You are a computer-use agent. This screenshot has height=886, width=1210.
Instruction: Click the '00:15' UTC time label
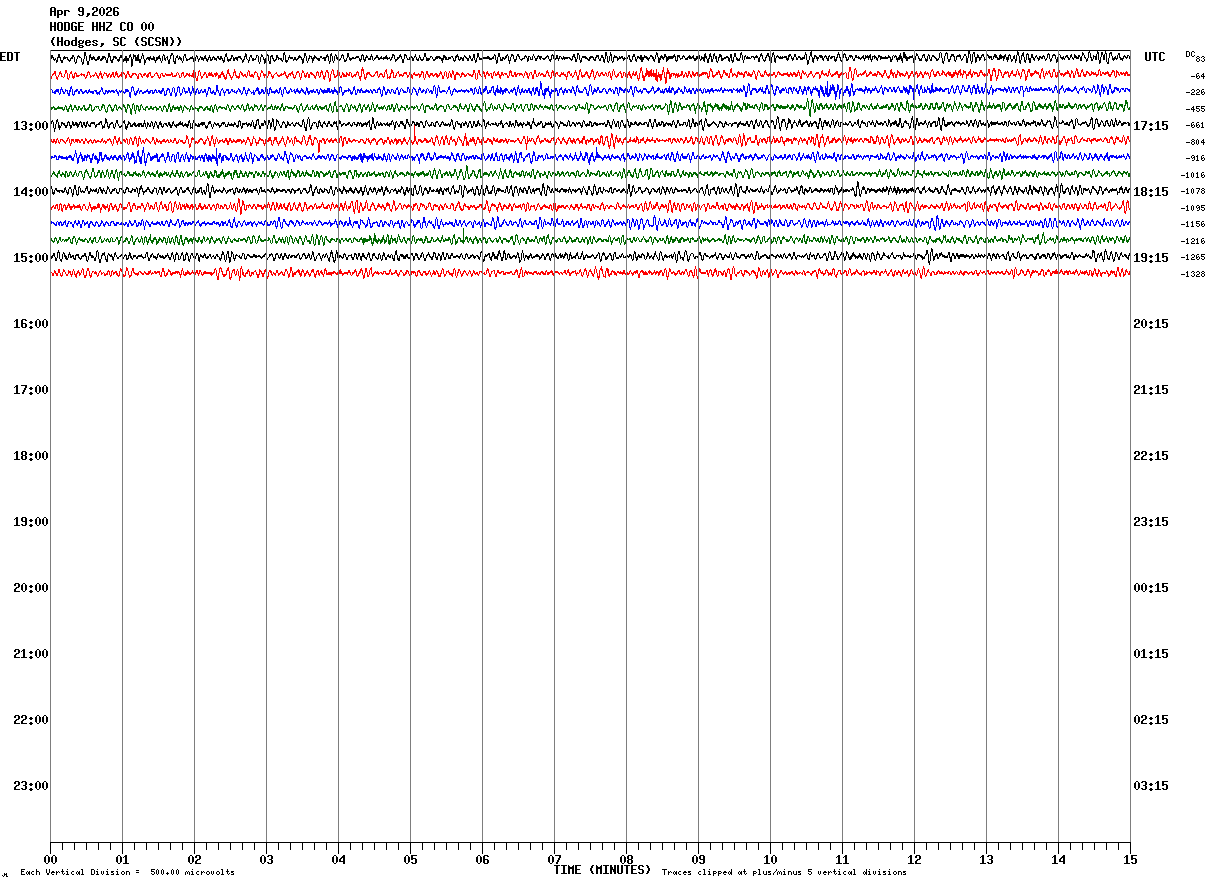[1151, 588]
